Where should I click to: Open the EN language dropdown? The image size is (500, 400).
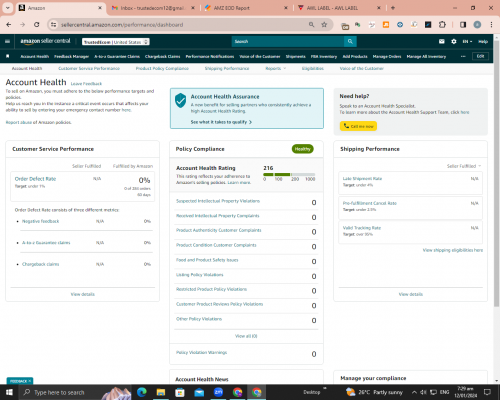tap(467, 42)
